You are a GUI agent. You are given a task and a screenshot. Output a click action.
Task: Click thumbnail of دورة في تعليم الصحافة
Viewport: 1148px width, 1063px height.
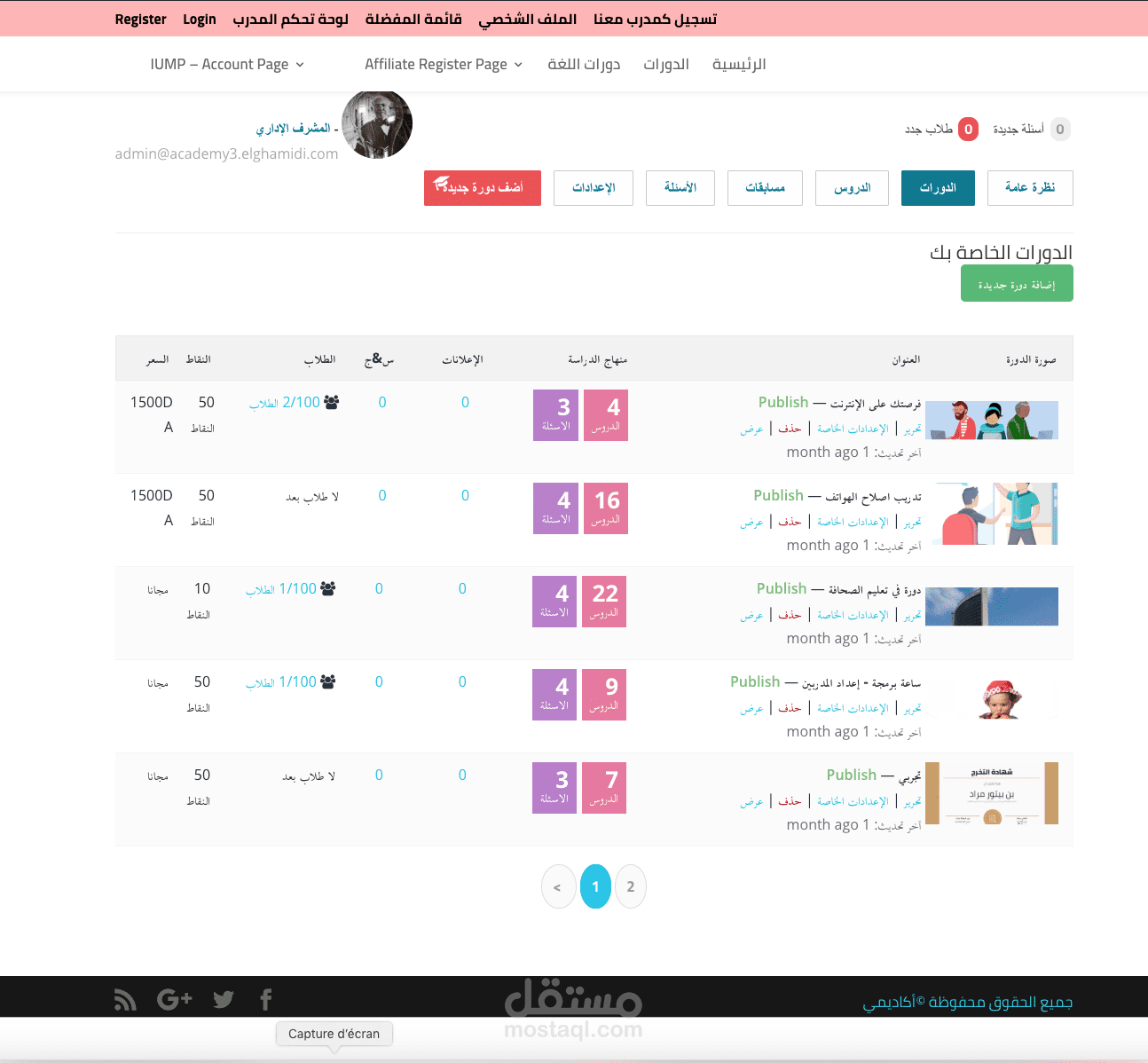(x=992, y=606)
